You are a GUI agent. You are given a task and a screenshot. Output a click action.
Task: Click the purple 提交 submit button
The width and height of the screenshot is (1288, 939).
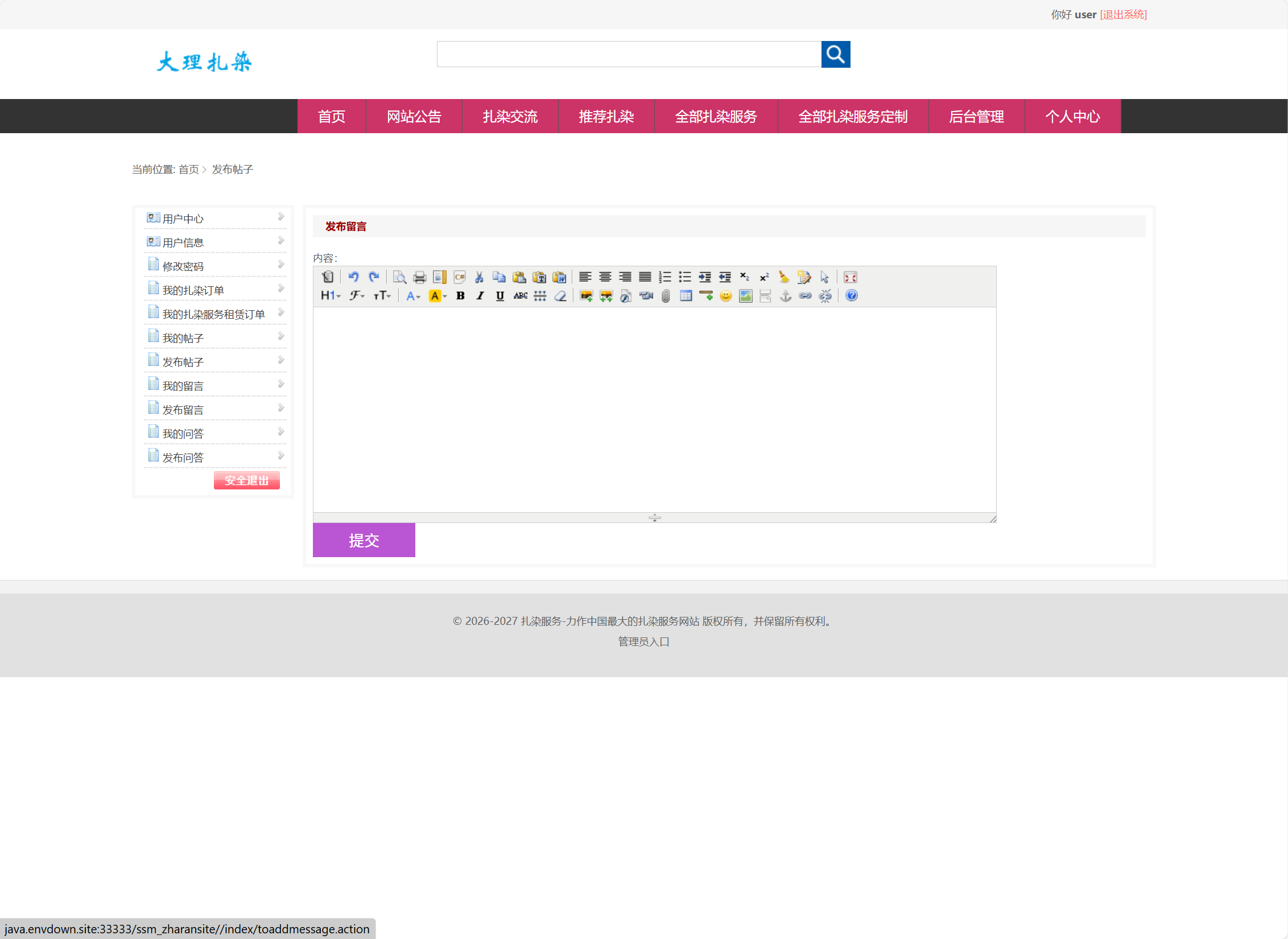364,540
